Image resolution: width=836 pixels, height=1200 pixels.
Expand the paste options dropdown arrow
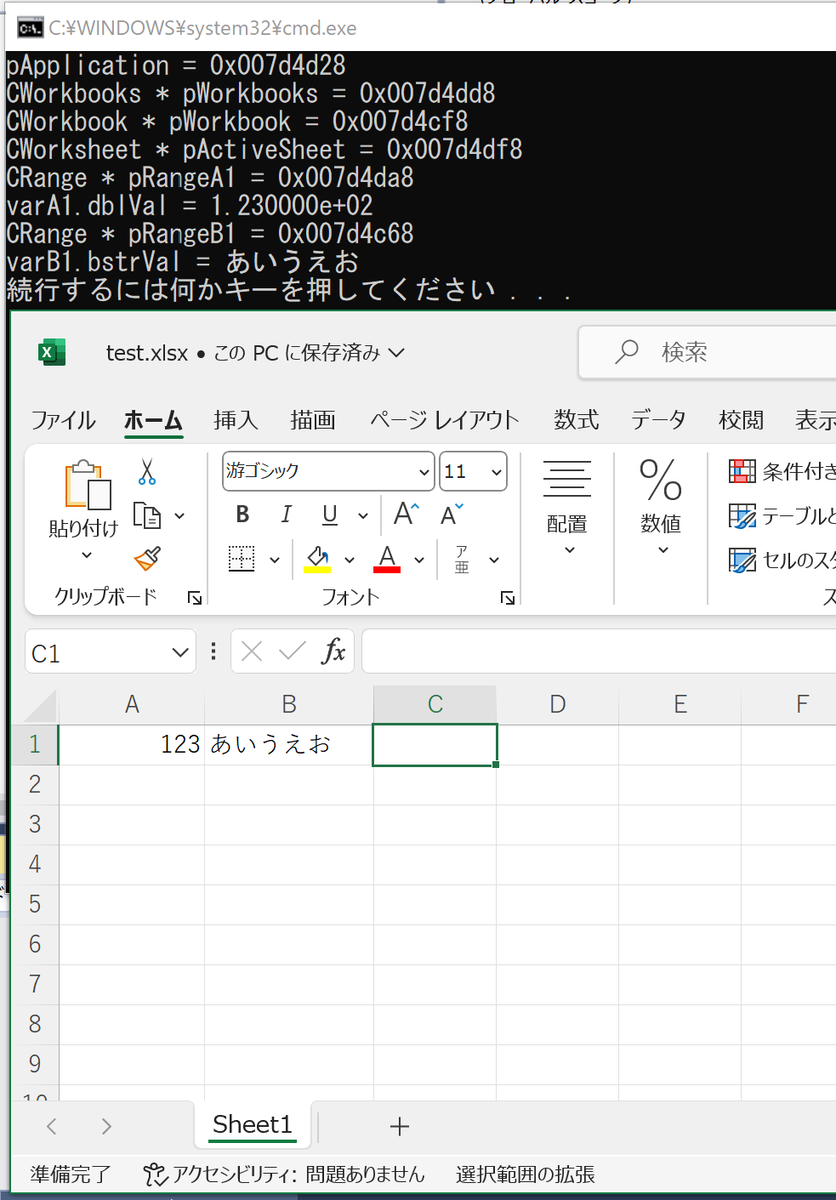[x=86, y=555]
